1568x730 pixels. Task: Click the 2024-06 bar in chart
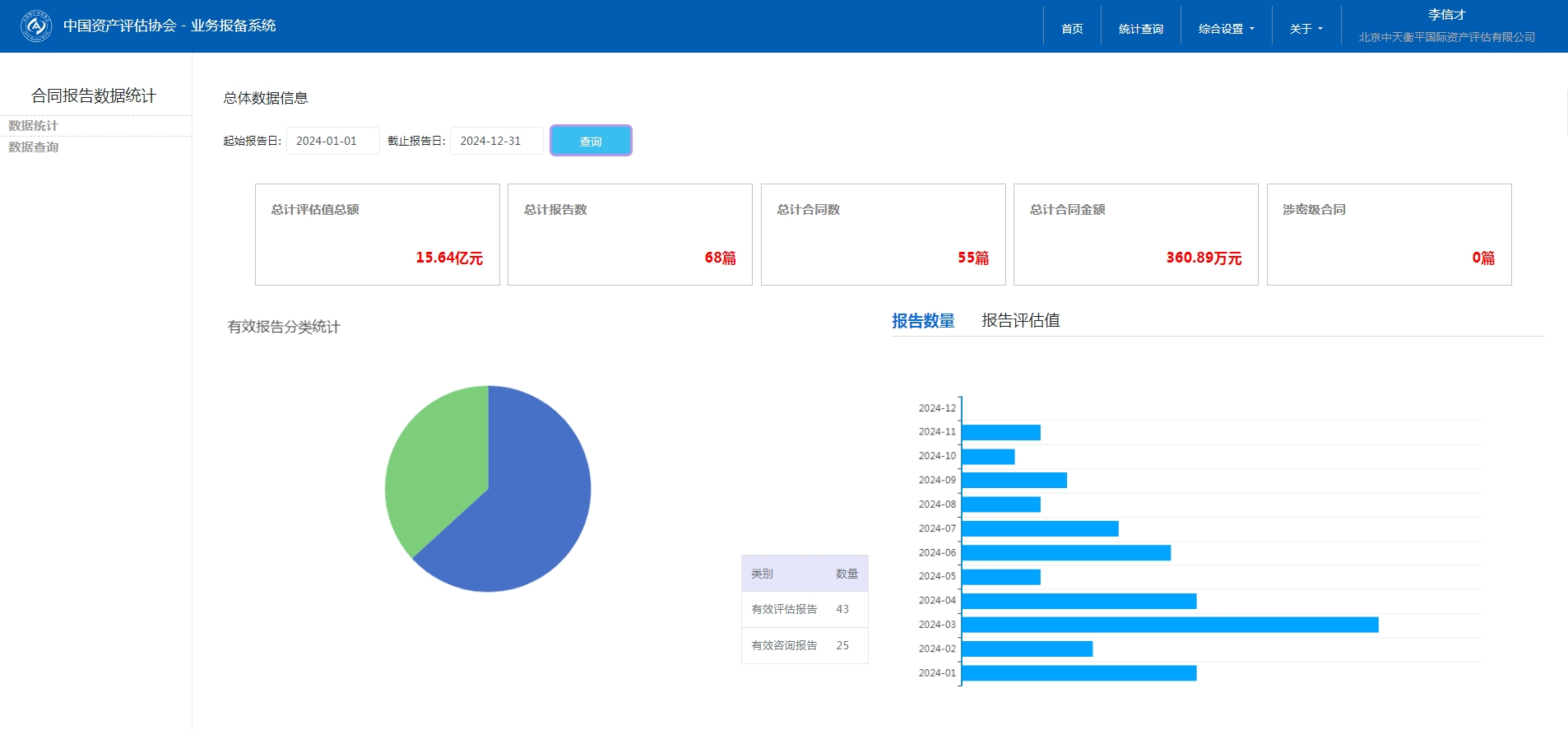[x=1065, y=553]
